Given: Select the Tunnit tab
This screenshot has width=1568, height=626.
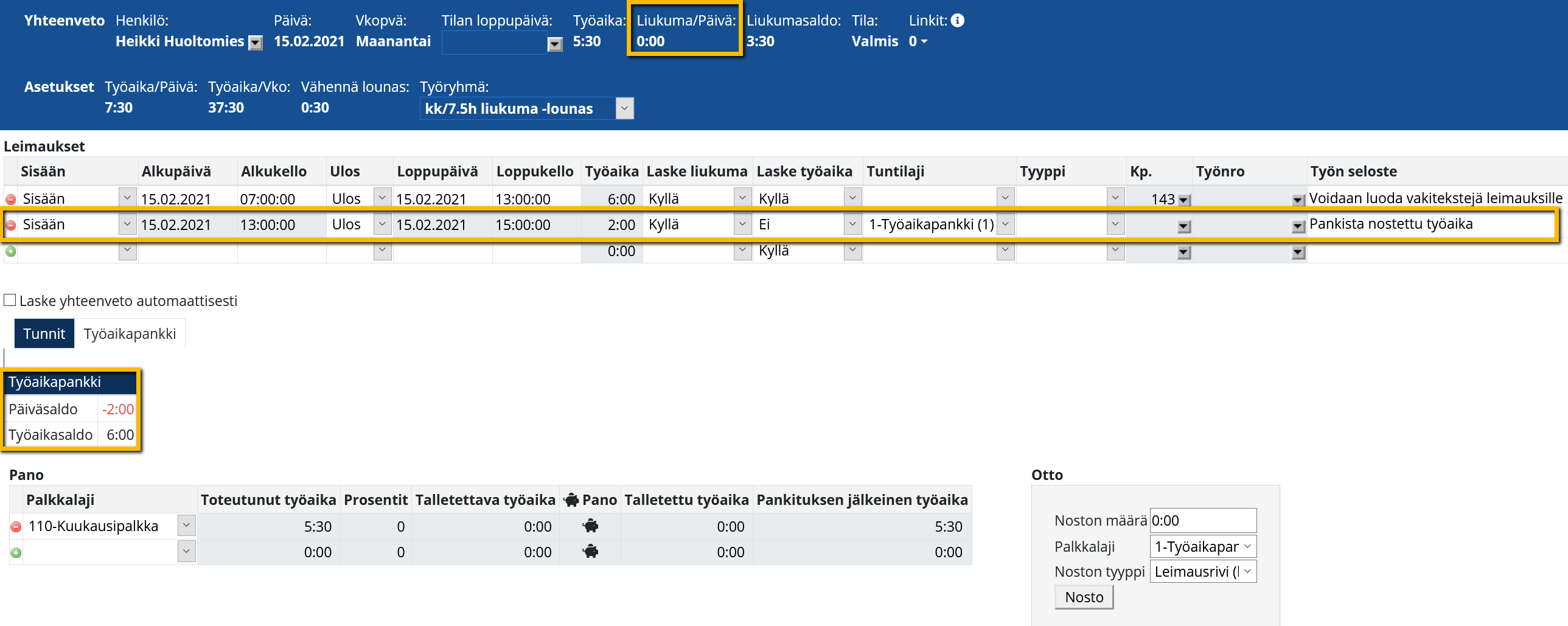Looking at the screenshot, I should pos(44,334).
